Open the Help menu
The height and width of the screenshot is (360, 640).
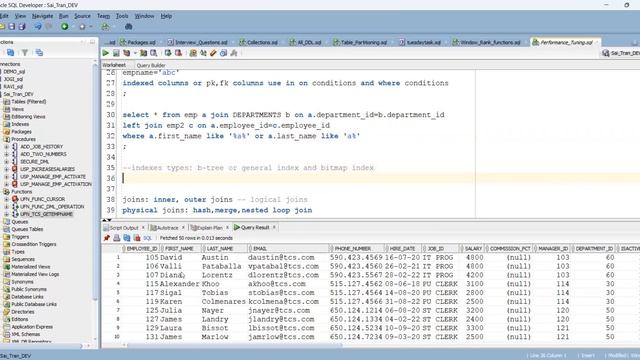point(166,16)
